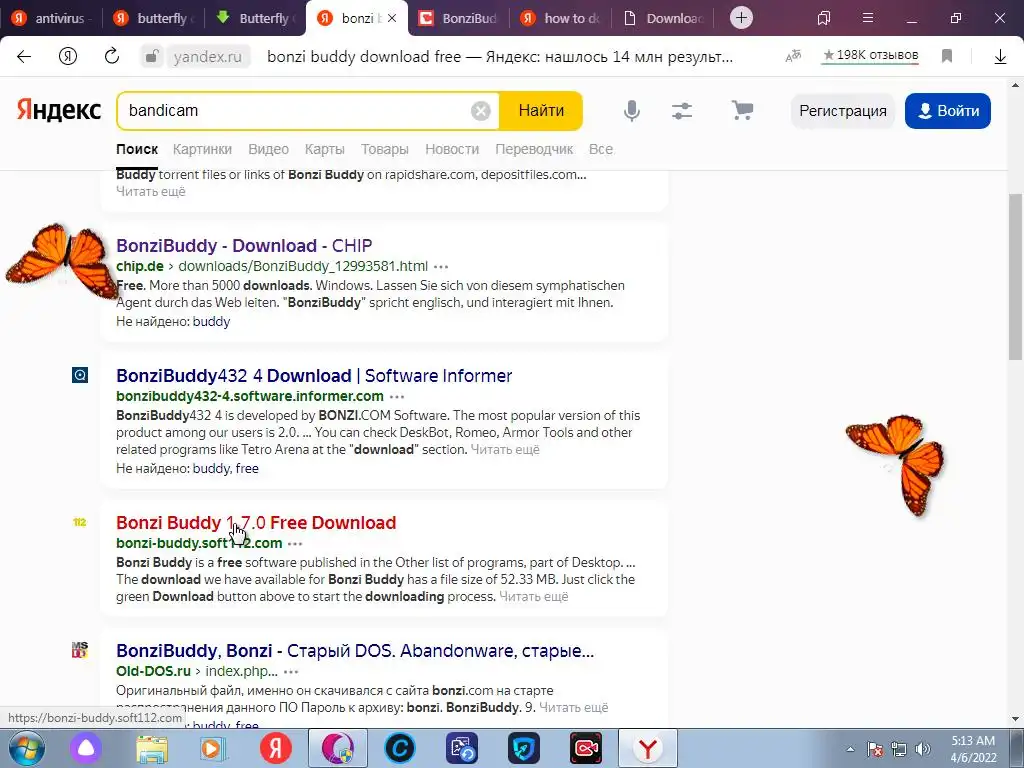Expand Читать ещё in Software Informer snippet
This screenshot has height=768, width=1024.
pyautogui.click(x=505, y=449)
